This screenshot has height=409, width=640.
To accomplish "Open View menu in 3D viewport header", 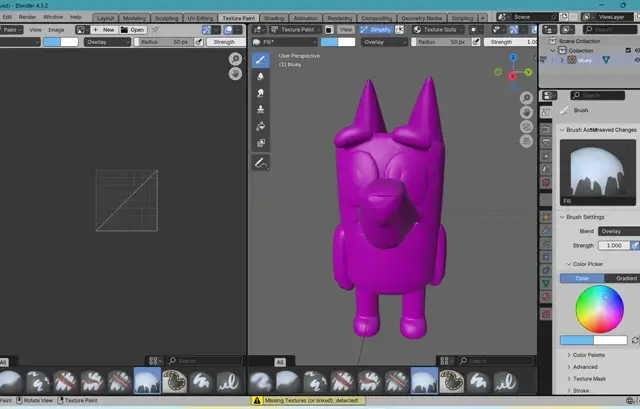I will coord(346,30).
